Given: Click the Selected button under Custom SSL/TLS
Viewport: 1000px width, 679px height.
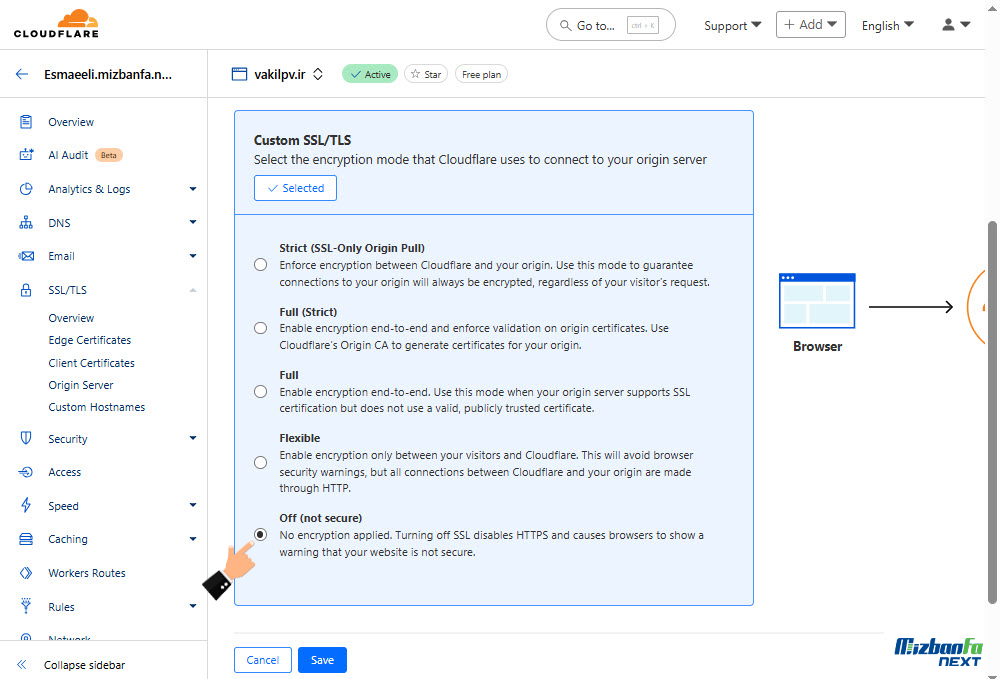Looking at the screenshot, I should point(295,188).
